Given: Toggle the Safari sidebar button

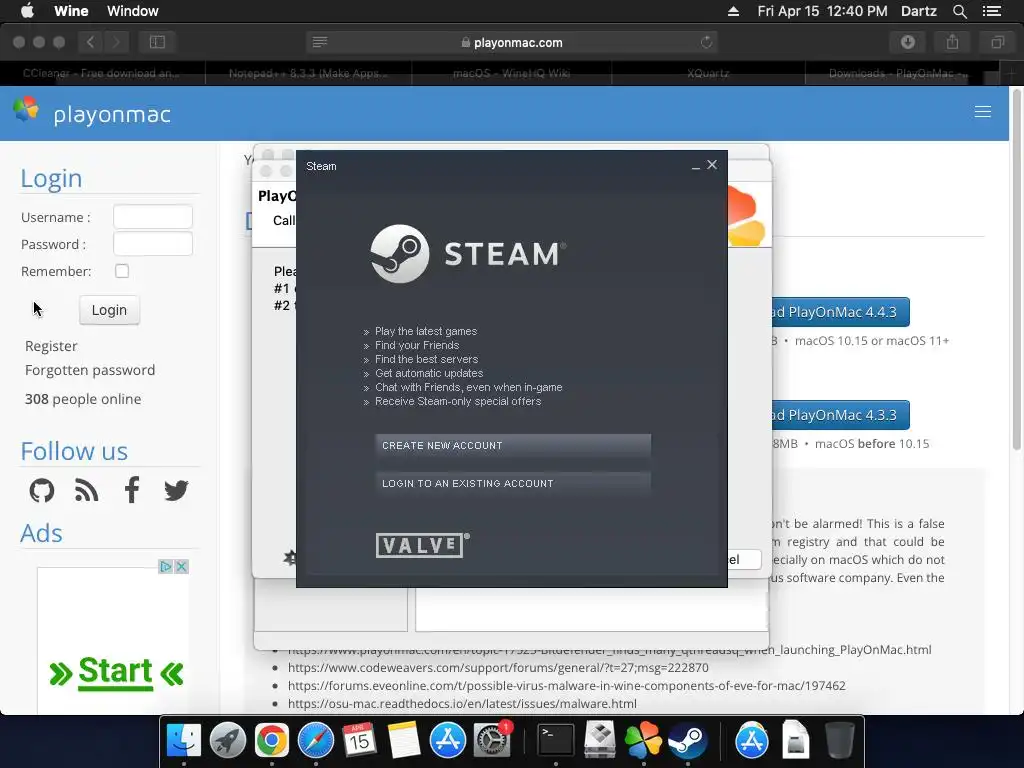Looking at the screenshot, I should point(157,42).
